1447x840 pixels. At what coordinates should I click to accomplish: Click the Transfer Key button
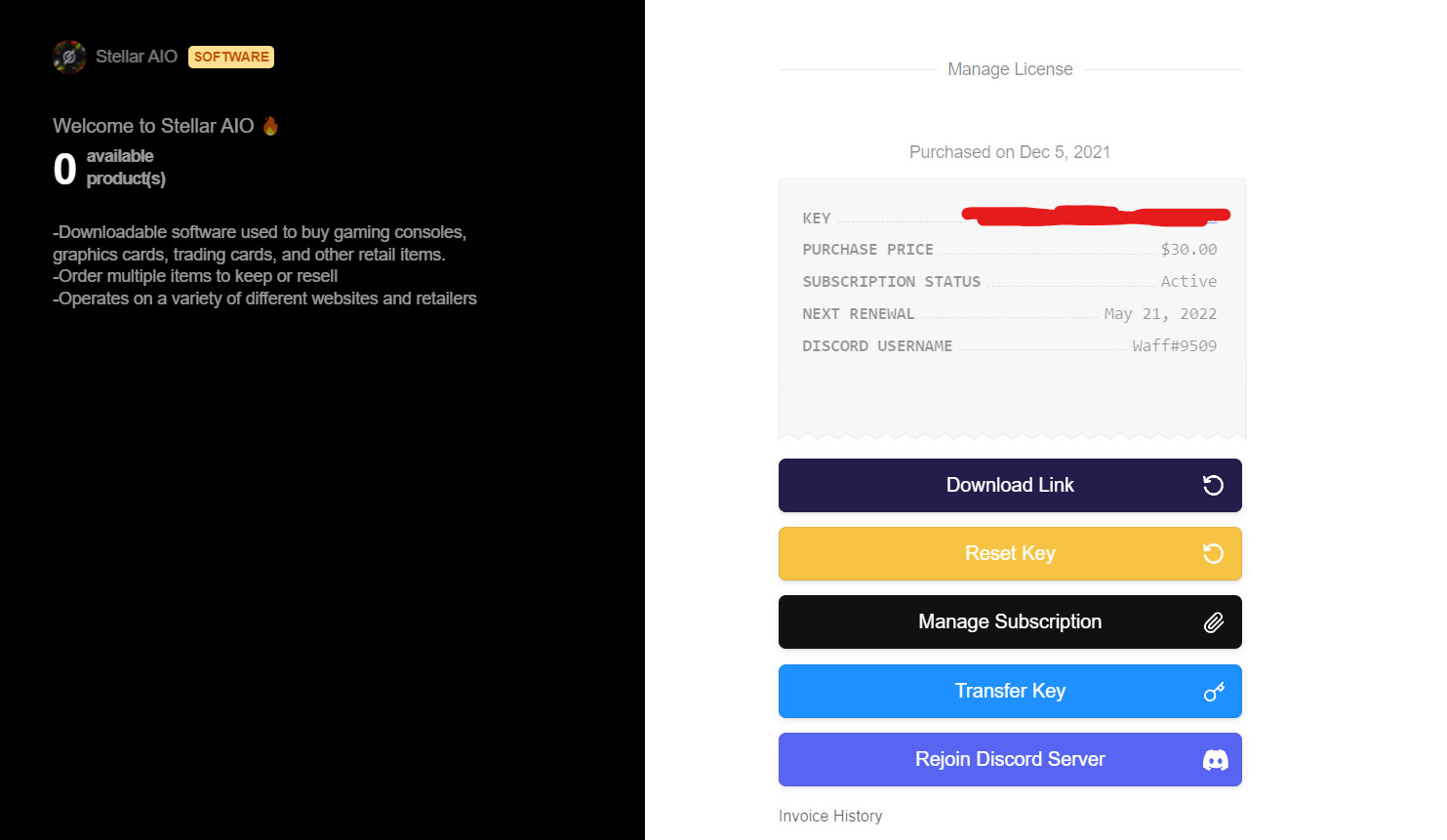point(1010,691)
